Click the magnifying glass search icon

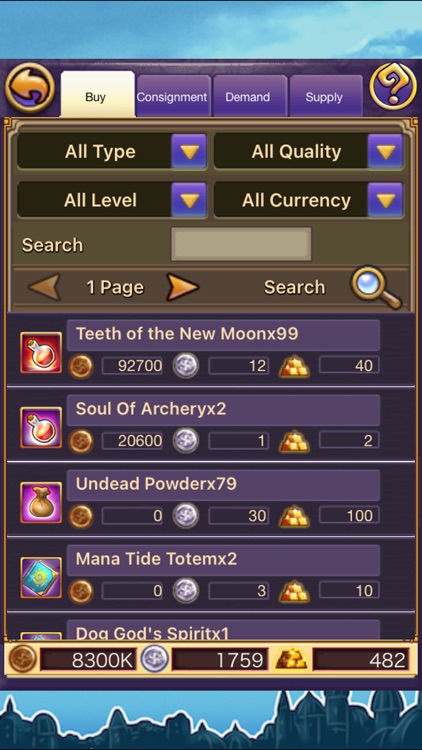click(x=377, y=288)
